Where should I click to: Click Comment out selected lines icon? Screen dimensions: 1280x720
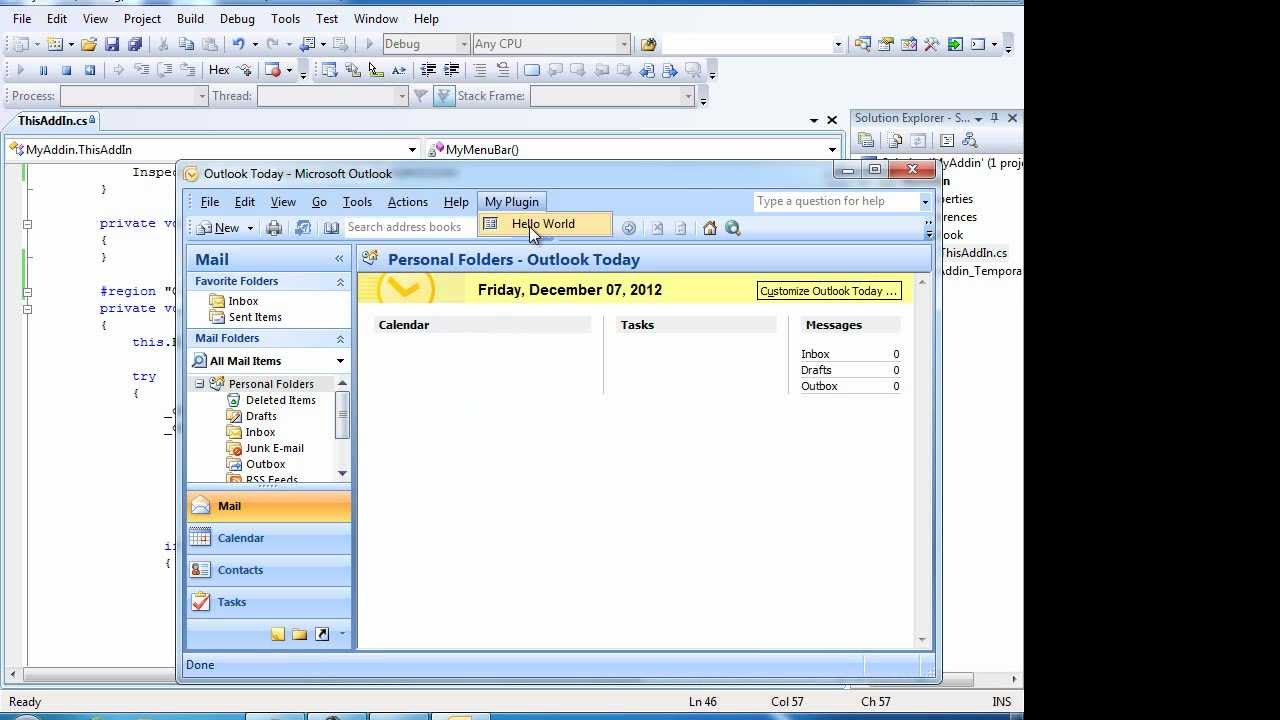480,70
